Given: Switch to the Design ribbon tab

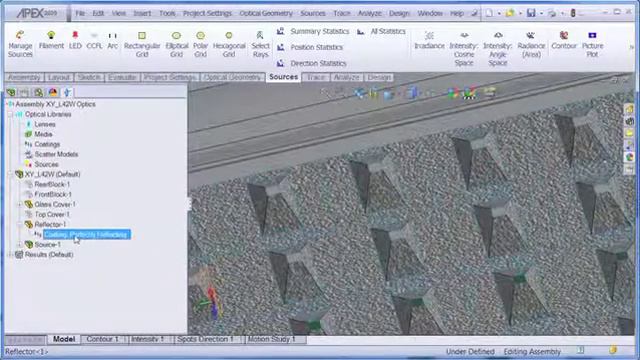Looking at the screenshot, I should tap(379, 77).
